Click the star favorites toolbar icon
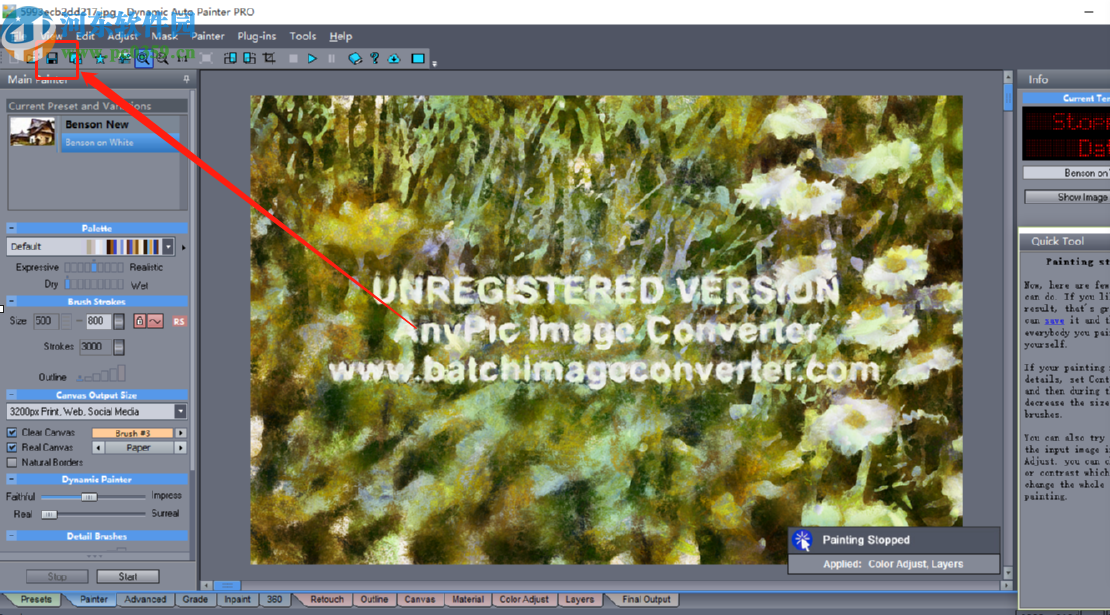 (x=101, y=59)
